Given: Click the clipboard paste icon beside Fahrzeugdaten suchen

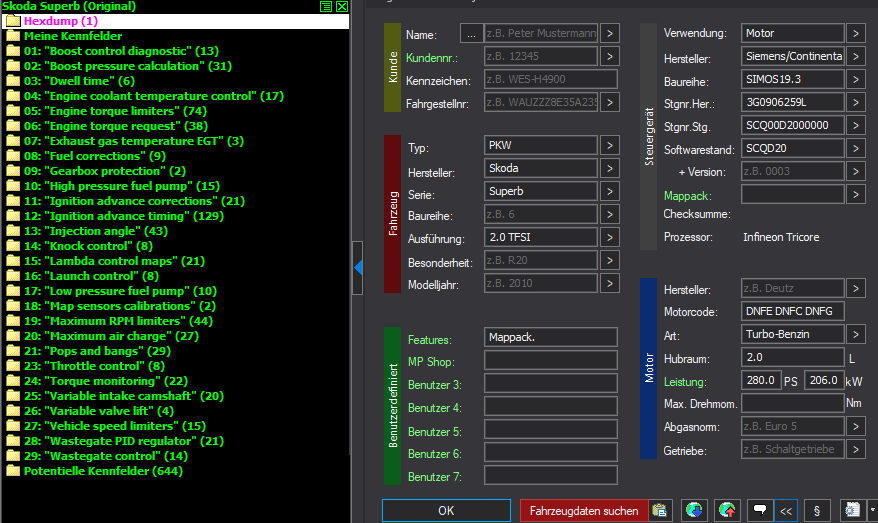Looking at the screenshot, I should pyautogui.click(x=660, y=511).
